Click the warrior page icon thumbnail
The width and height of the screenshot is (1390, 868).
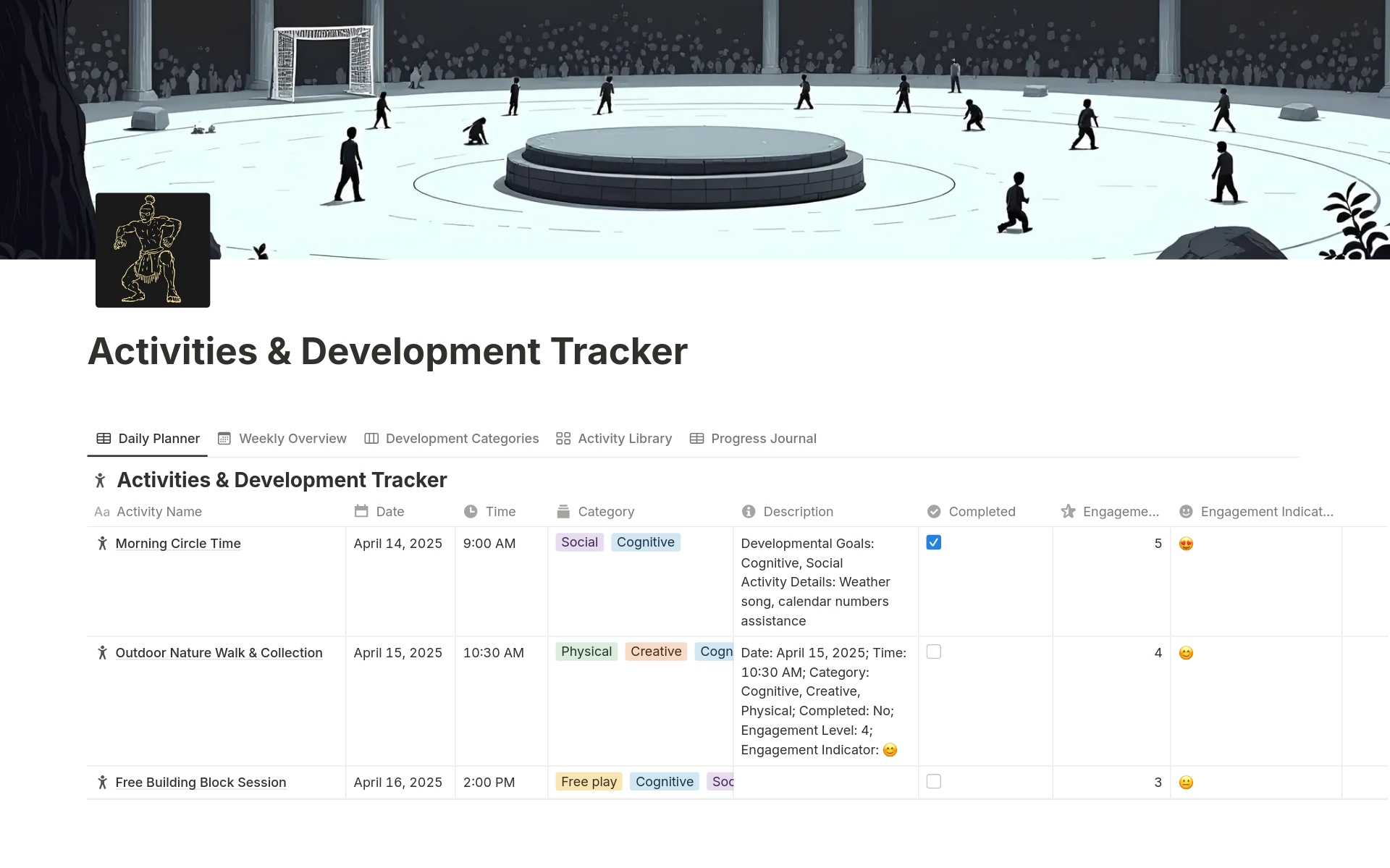[x=153, y=250]
